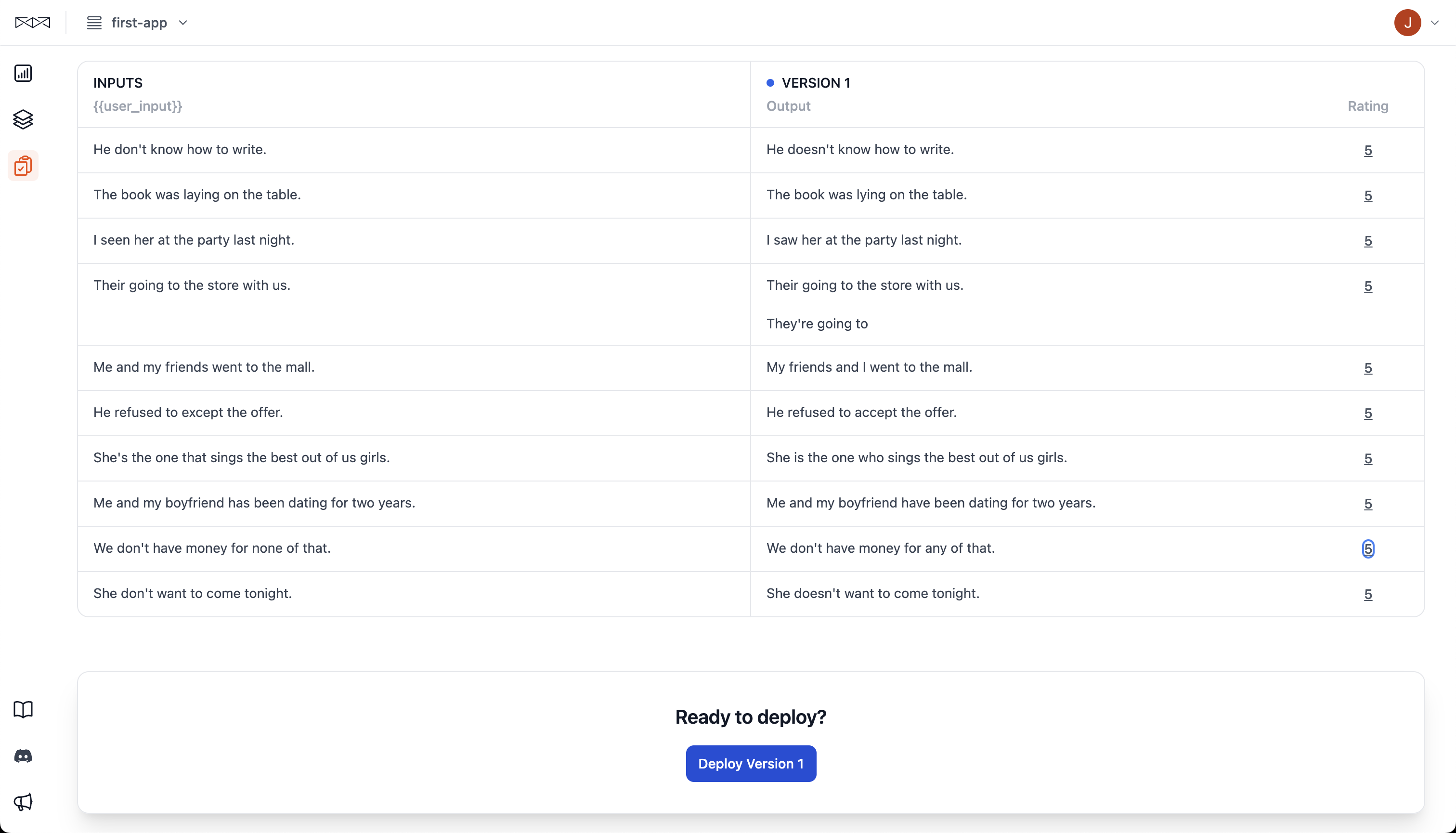Click the megaphone announcements icon

coord(23,802)
